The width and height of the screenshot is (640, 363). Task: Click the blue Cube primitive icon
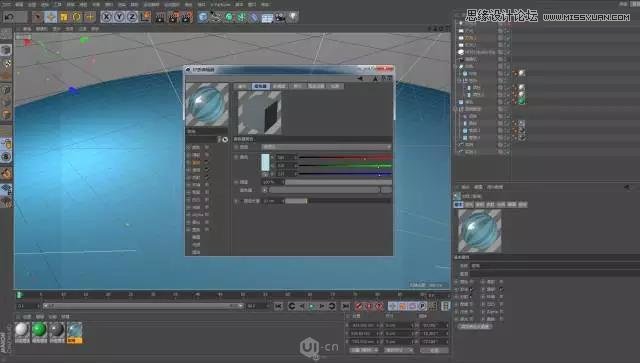[x=203, y=17]
